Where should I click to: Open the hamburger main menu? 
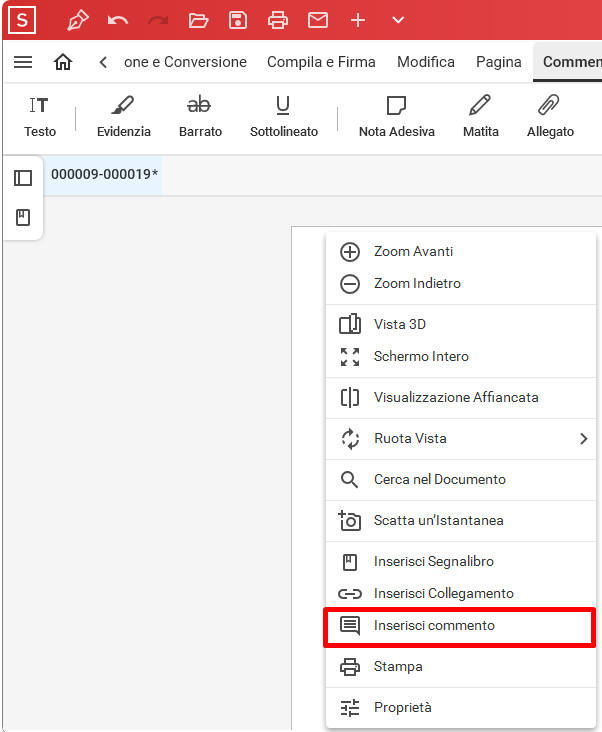point(23,62)
